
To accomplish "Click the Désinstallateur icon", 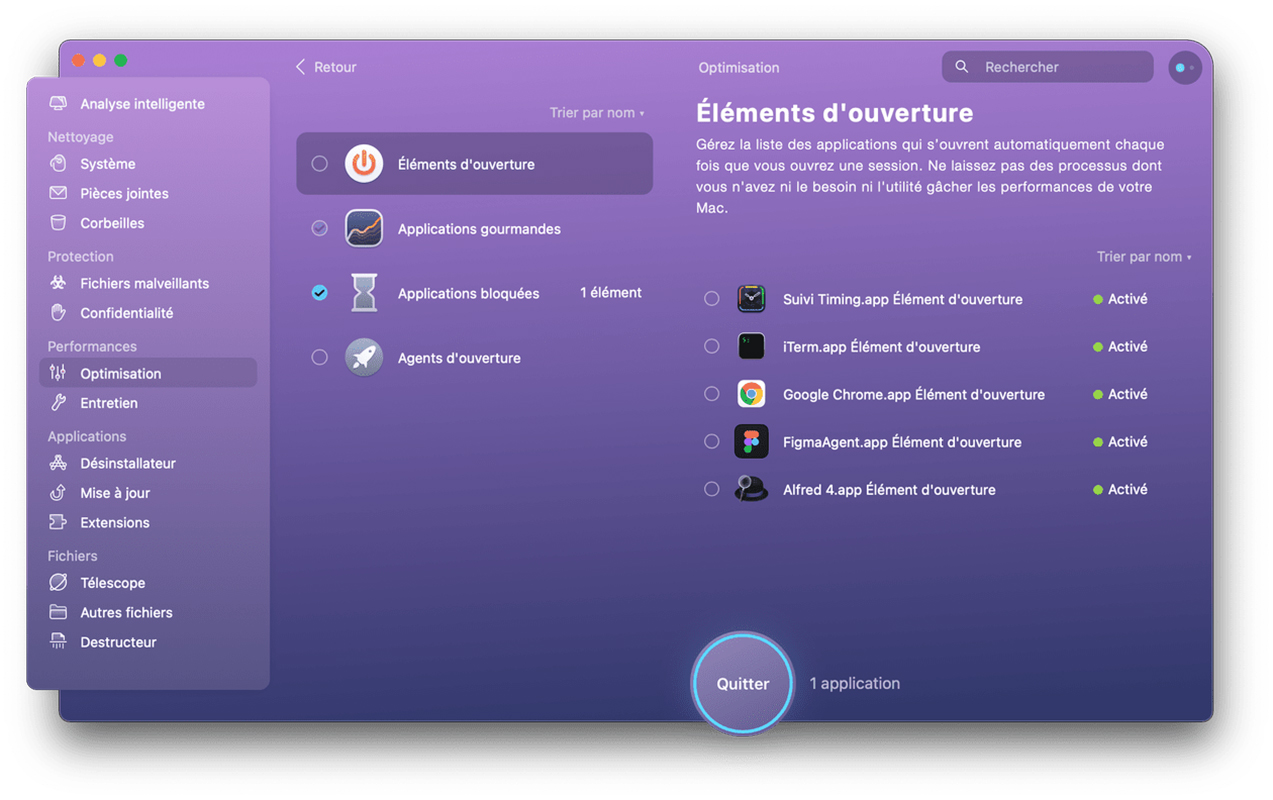I will click(x=58, y=463).
